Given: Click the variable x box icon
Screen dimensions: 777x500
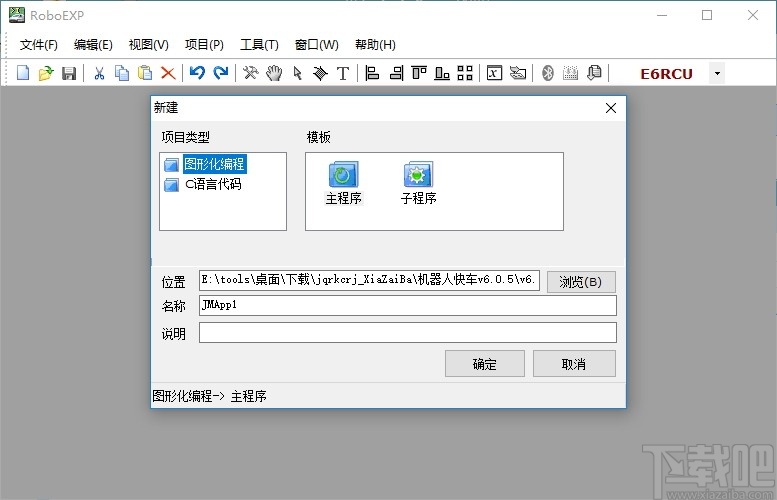Looking at the screenshot, I should point(494,73).
